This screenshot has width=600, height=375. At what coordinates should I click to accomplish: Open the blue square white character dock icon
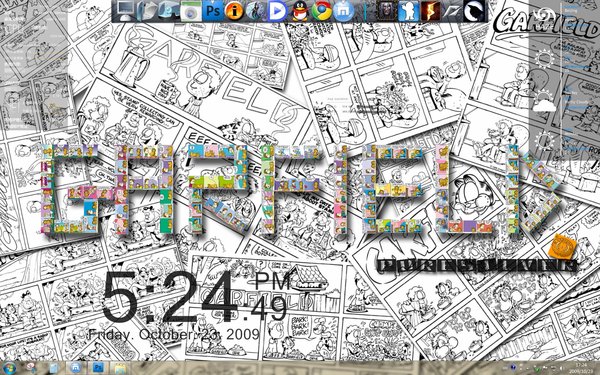(408, 11)
